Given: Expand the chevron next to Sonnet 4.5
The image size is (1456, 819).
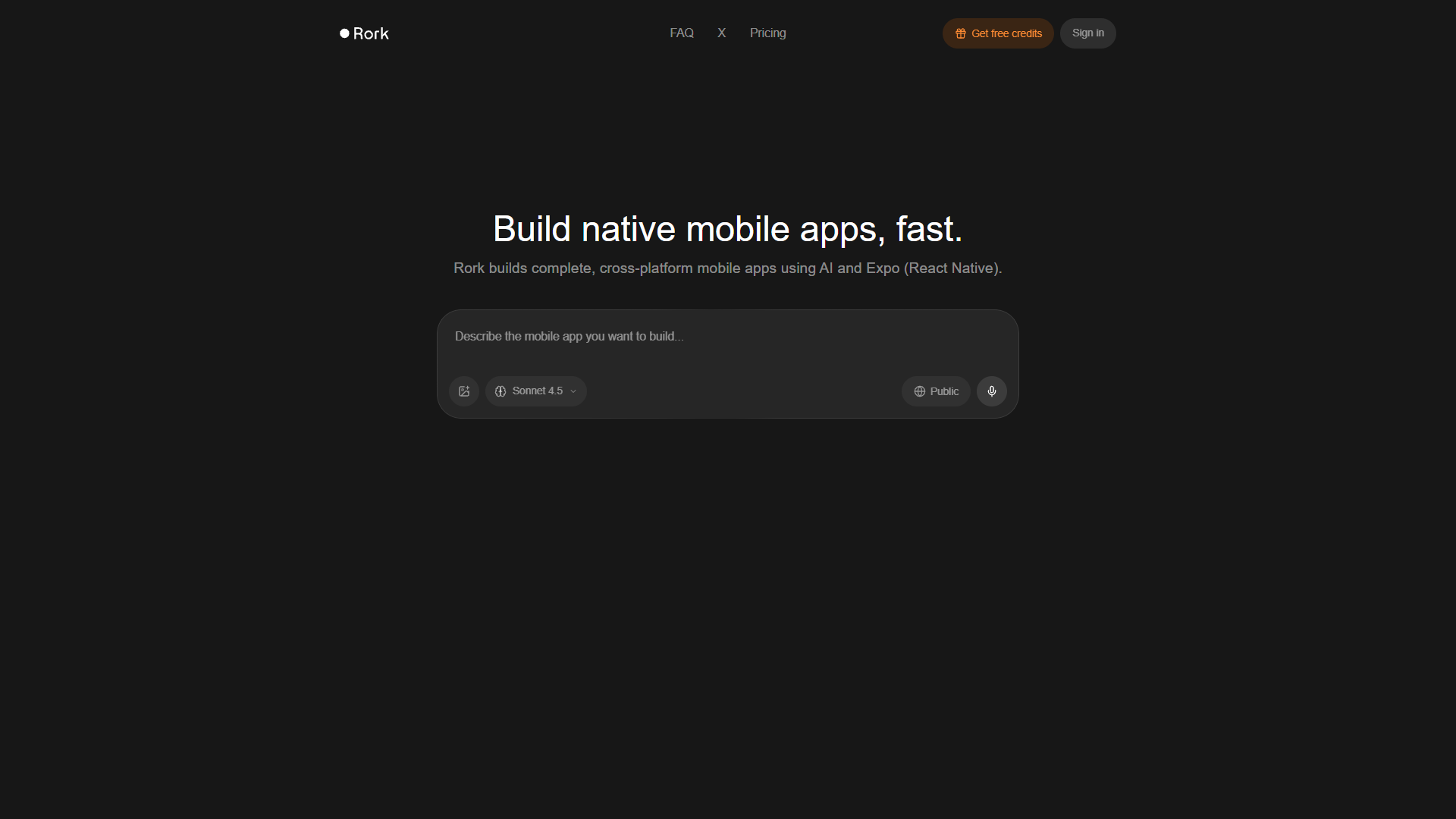Looking at the screenshot, I should (x=573, y=391).
